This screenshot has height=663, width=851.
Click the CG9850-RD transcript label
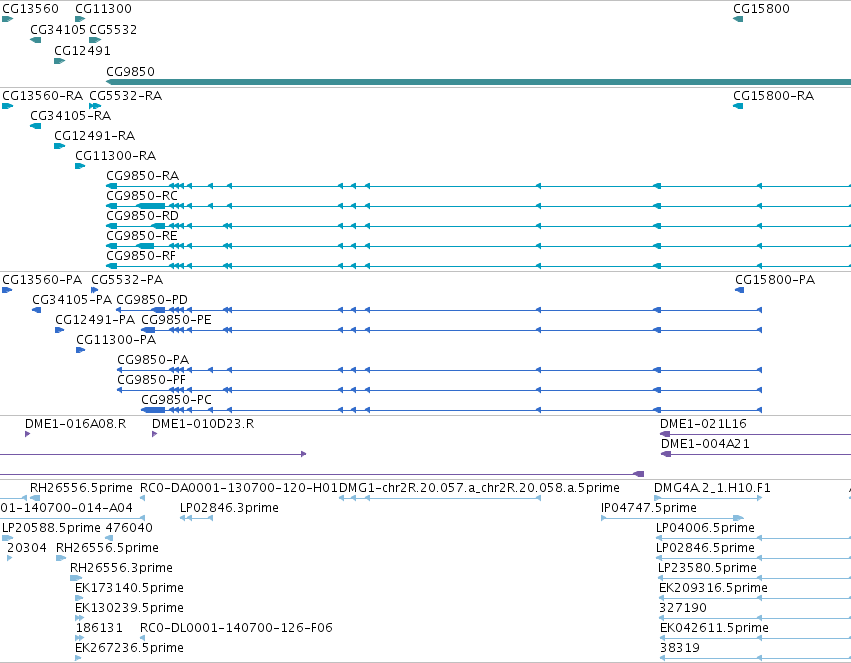[x=142, y=216]
